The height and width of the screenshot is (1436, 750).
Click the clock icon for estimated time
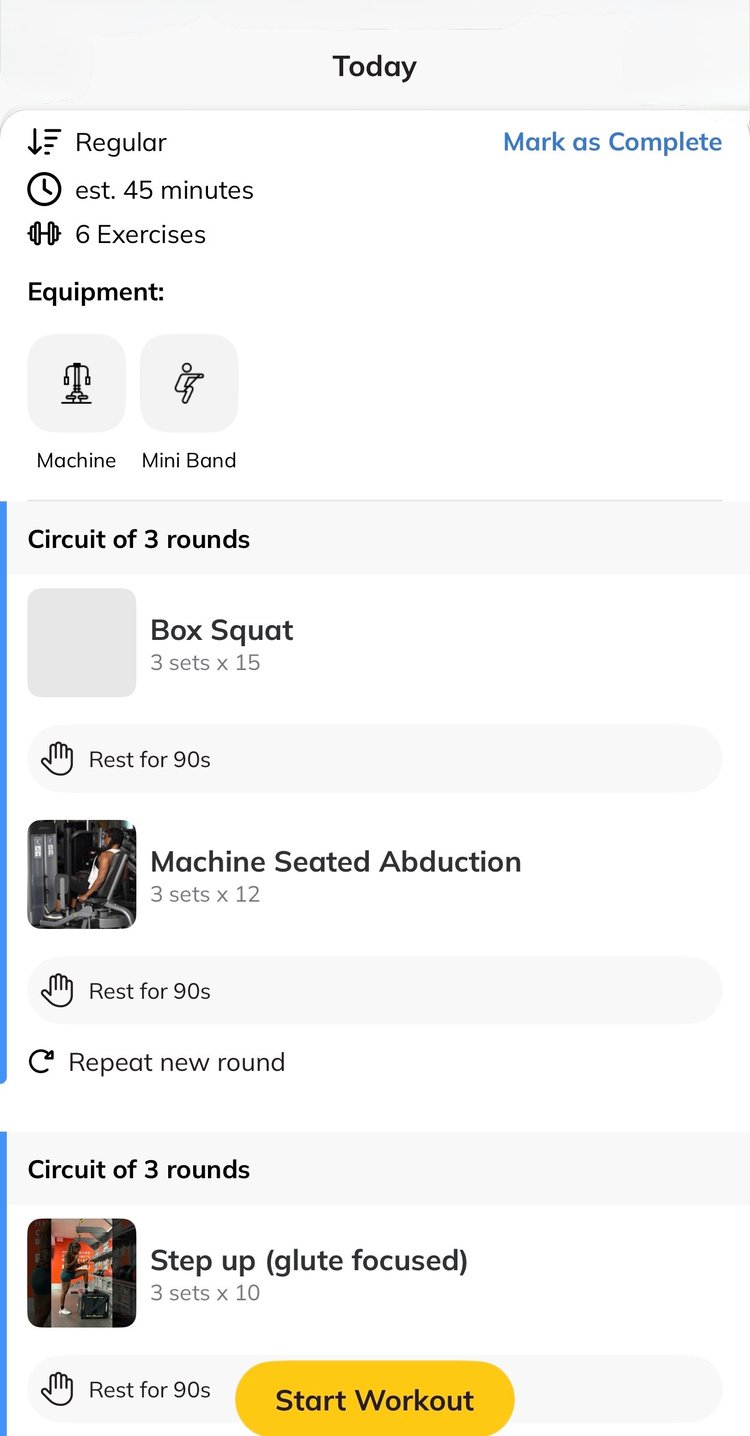(x=44, y=189)
